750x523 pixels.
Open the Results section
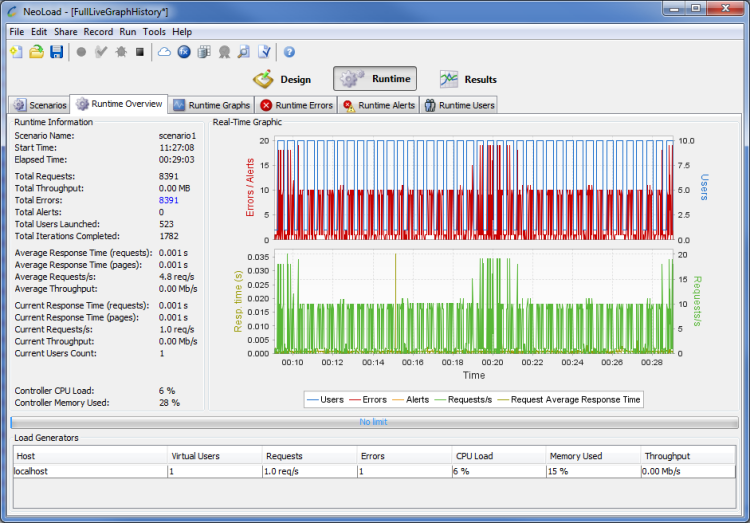point(468,79)
